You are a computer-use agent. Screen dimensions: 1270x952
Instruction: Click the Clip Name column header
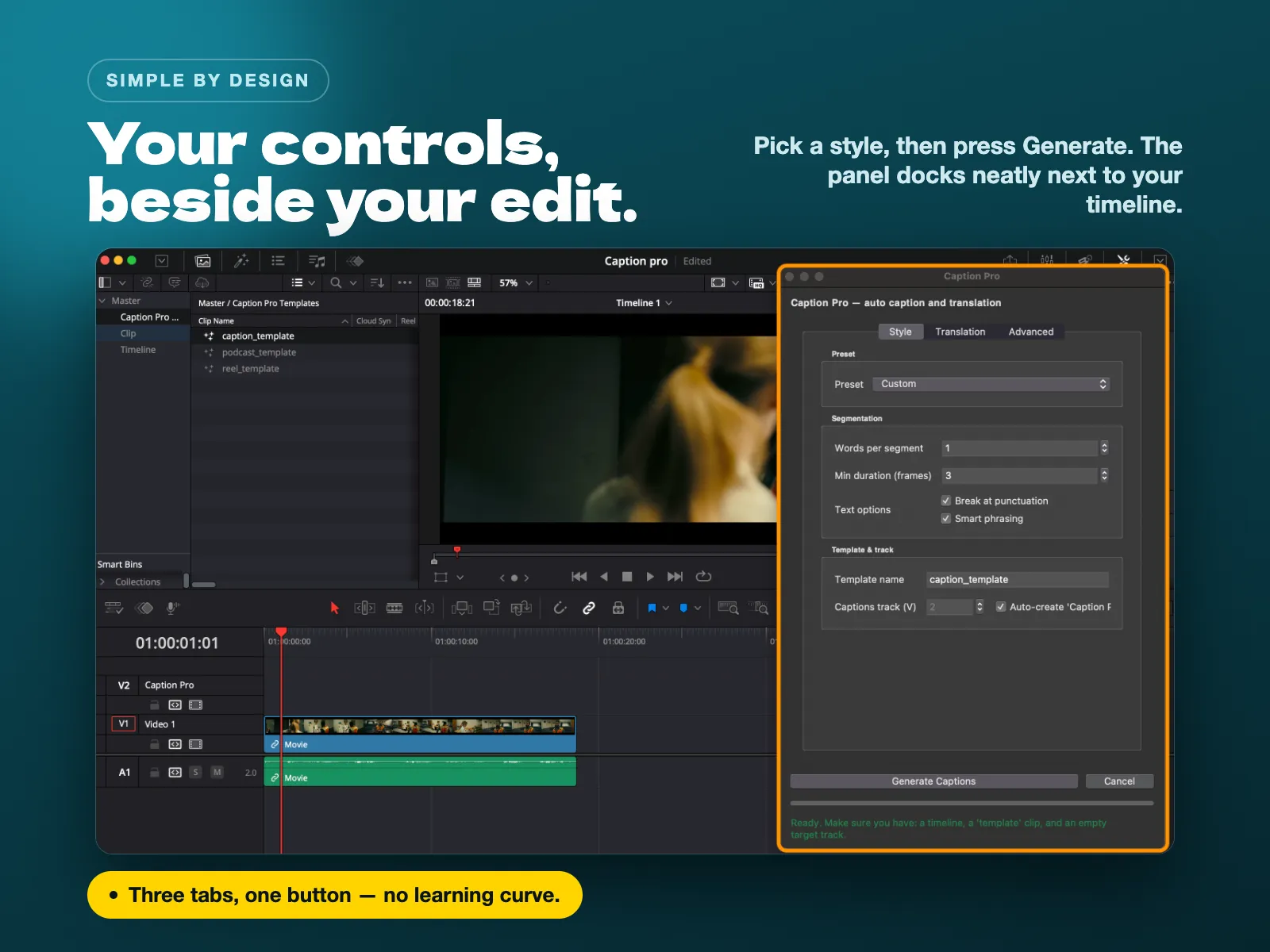click(272, 321)
